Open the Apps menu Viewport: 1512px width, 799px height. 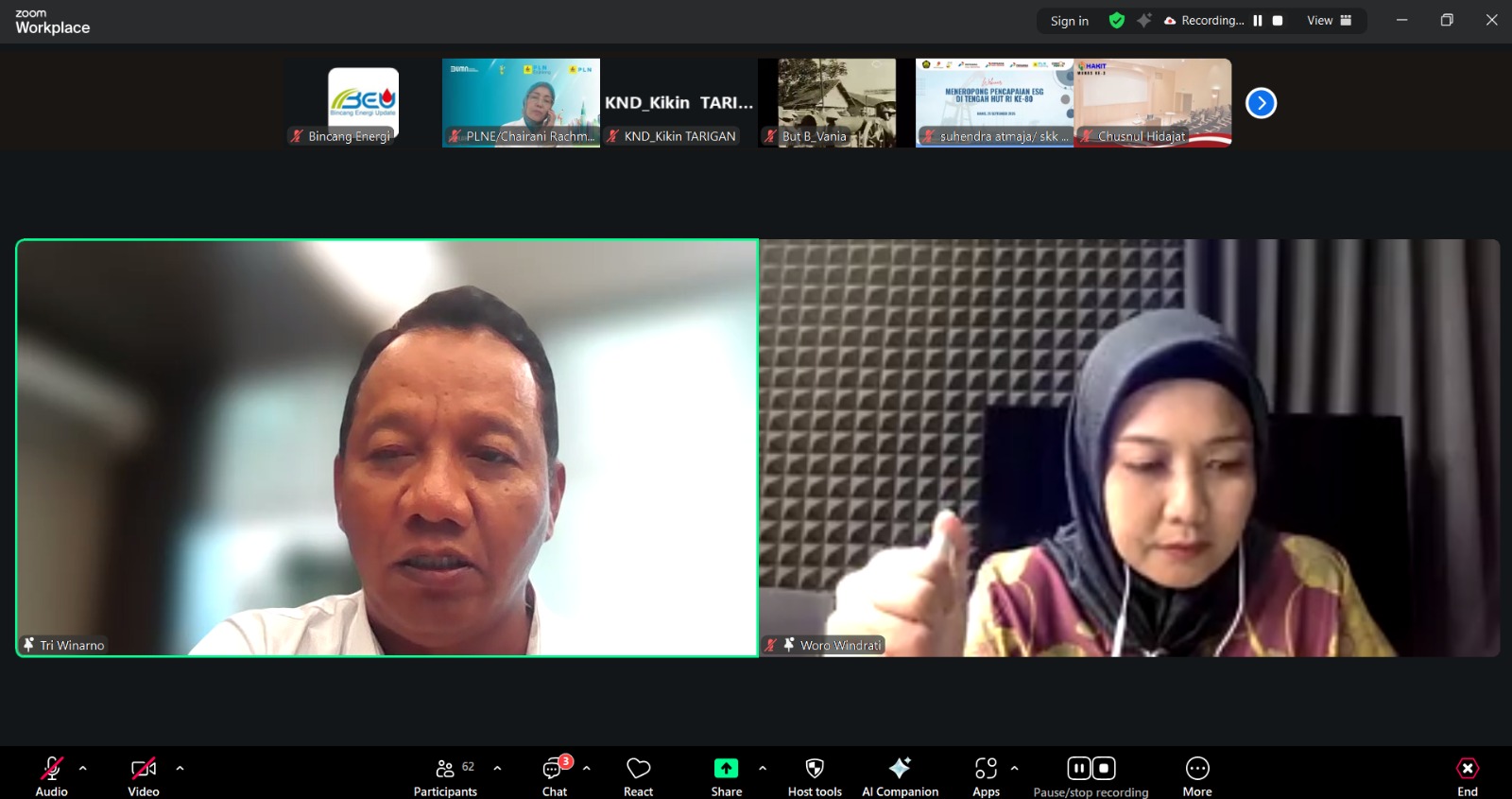point(986,775)
